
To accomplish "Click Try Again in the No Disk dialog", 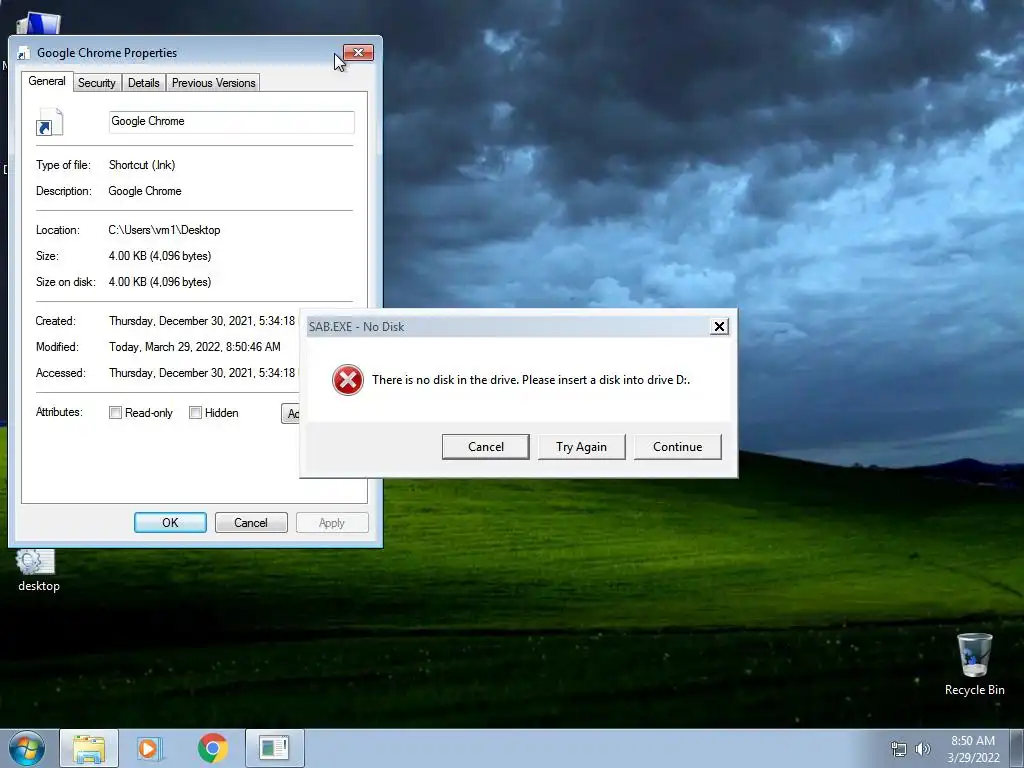I will [581, 447].
